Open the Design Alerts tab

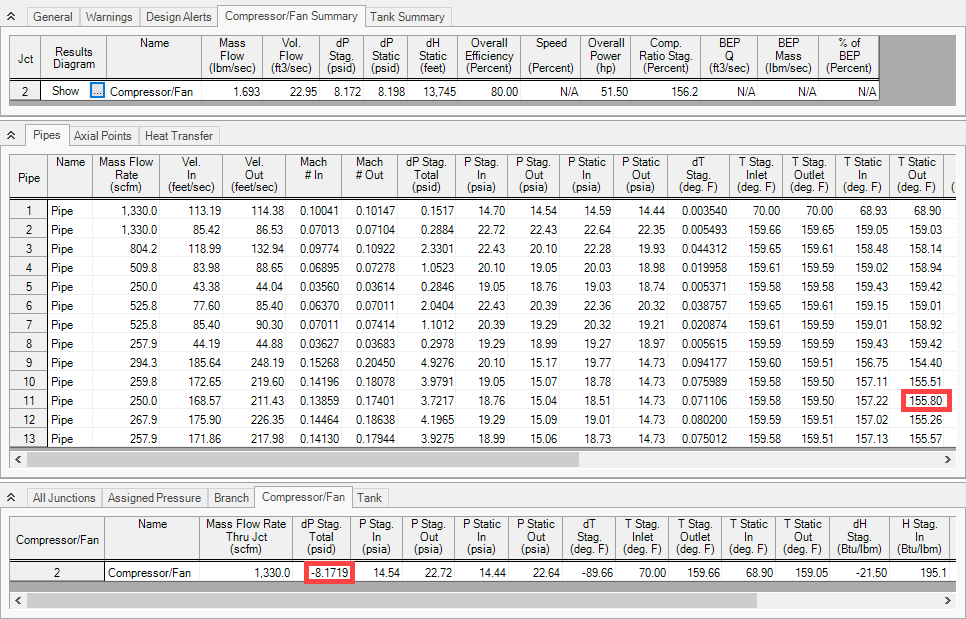[x=180, y=16]
